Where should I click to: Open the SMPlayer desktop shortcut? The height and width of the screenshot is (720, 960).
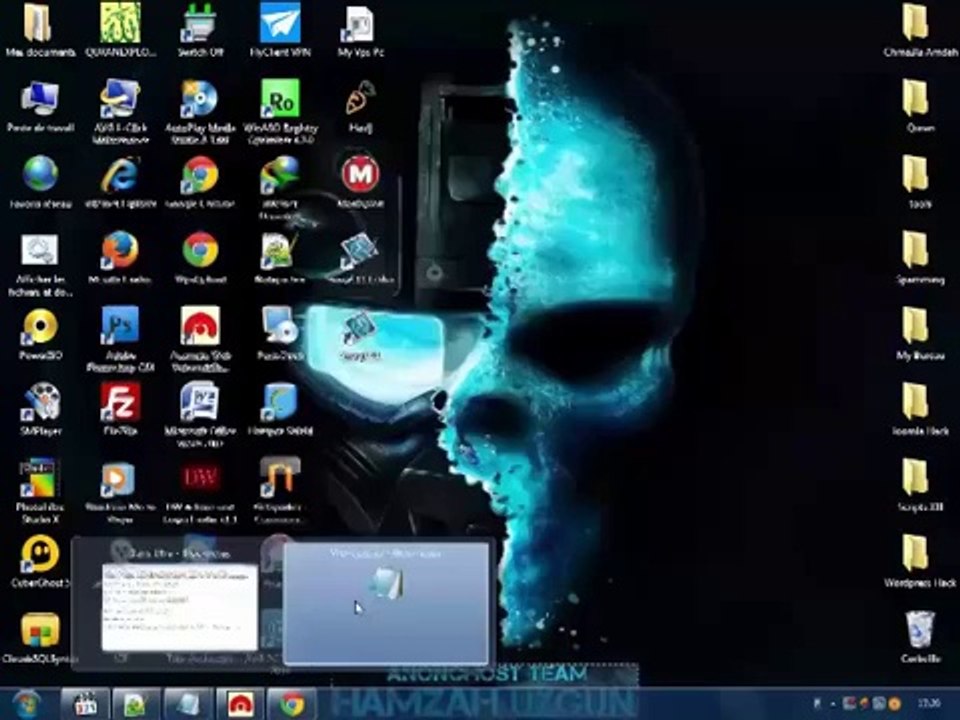tap(40, 403)
